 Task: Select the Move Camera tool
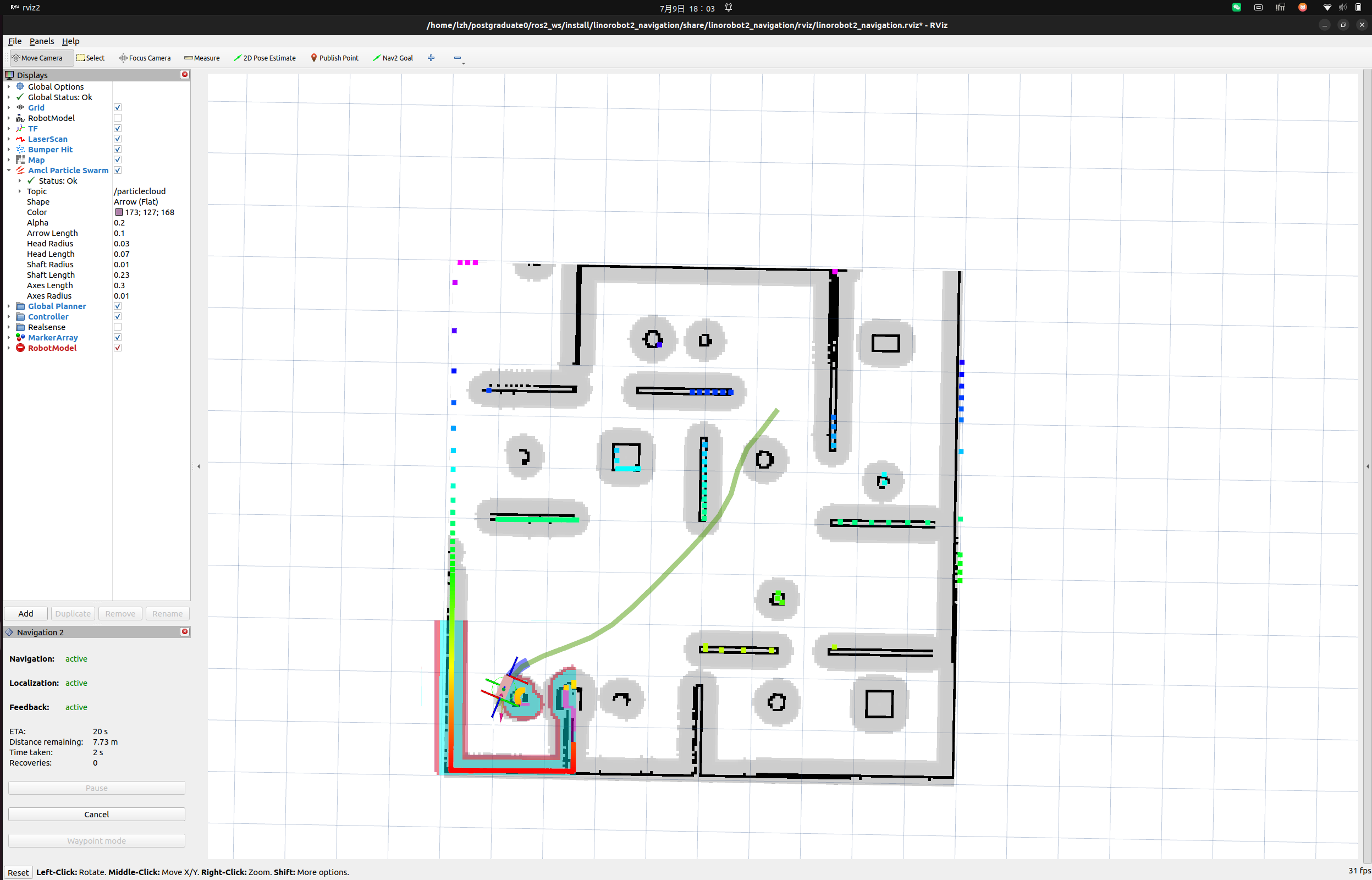pyautogui.click(x=41, y=58)
